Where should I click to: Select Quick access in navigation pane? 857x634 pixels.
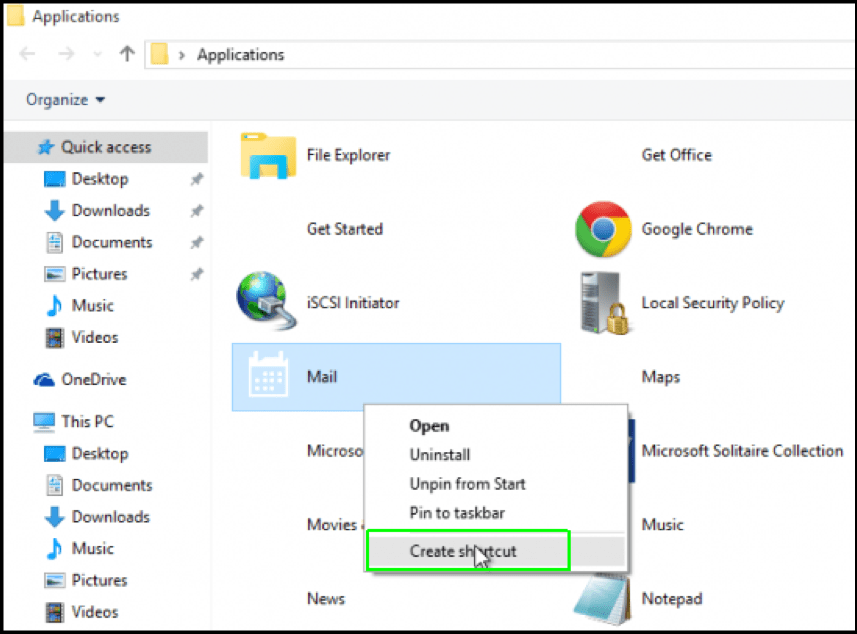[105, 147]
